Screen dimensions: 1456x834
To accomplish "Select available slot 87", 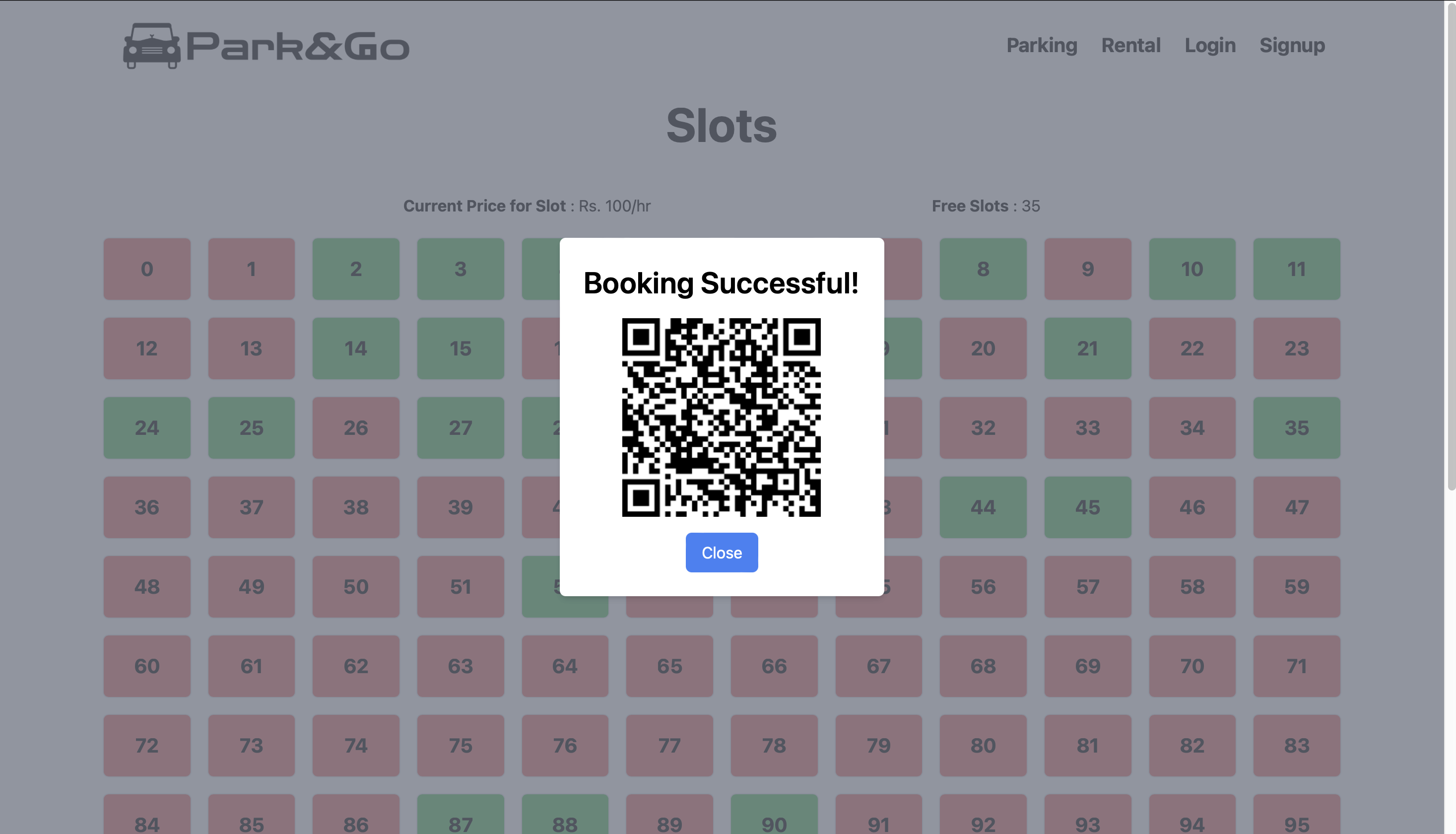I will point(461,822).
